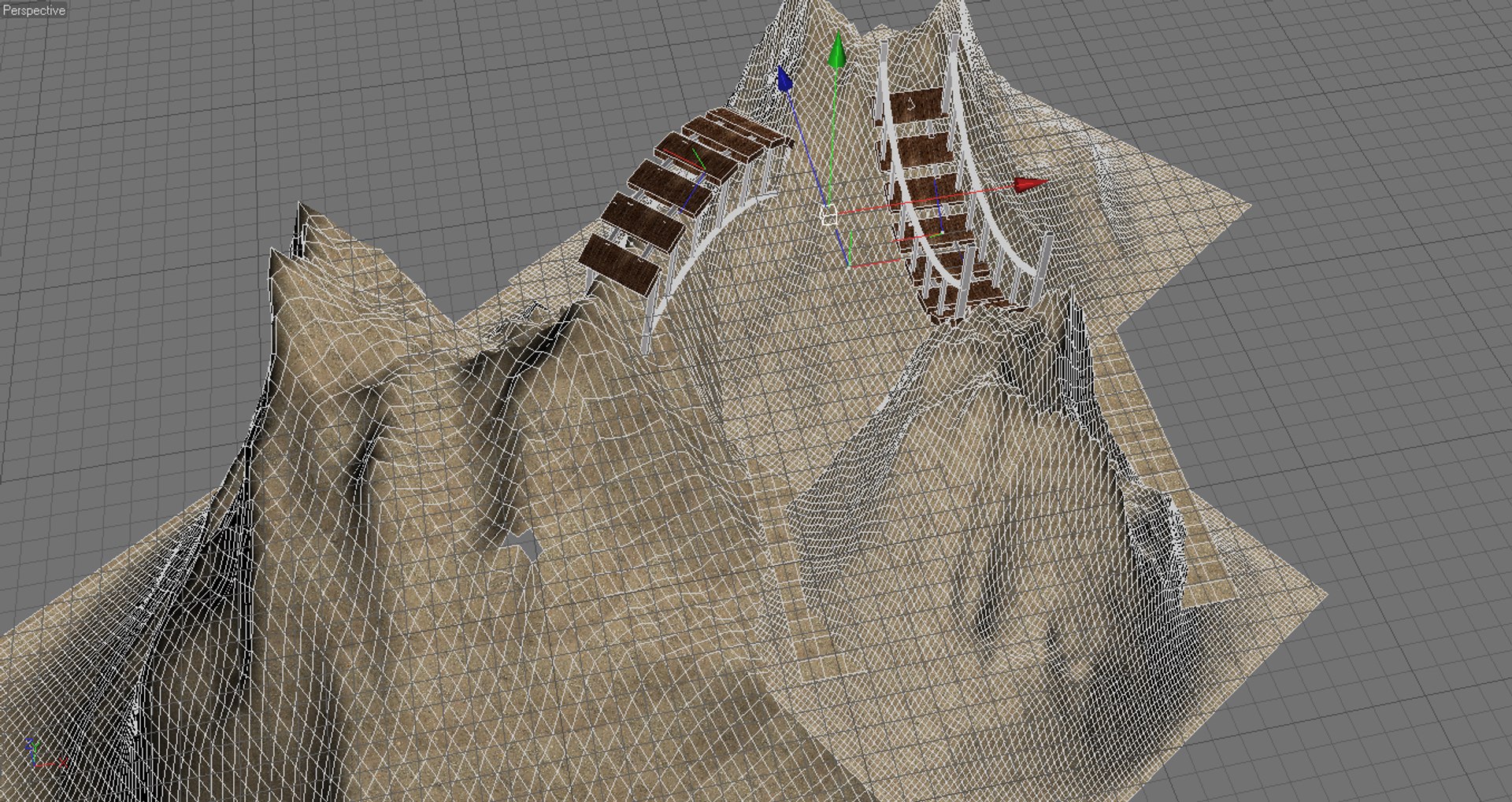
Task: Click the white square gizmo center handle
Action: 828,215
